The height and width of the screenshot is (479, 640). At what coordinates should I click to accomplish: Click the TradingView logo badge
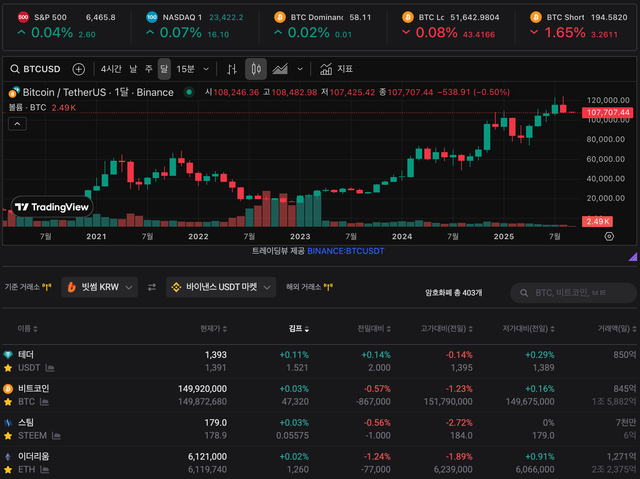click(x=52, y=207)
